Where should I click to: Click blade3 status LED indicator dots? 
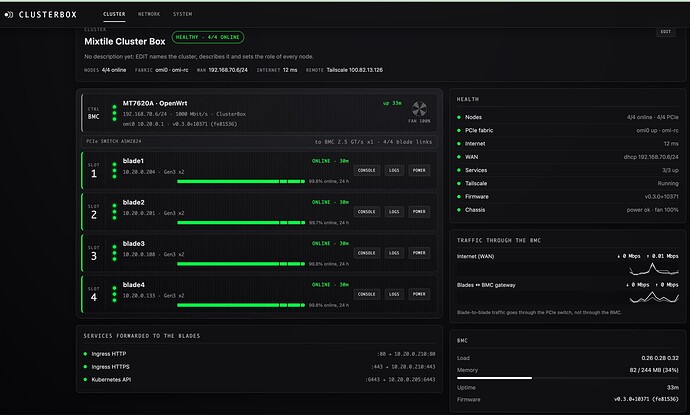(x=114, y=253)
